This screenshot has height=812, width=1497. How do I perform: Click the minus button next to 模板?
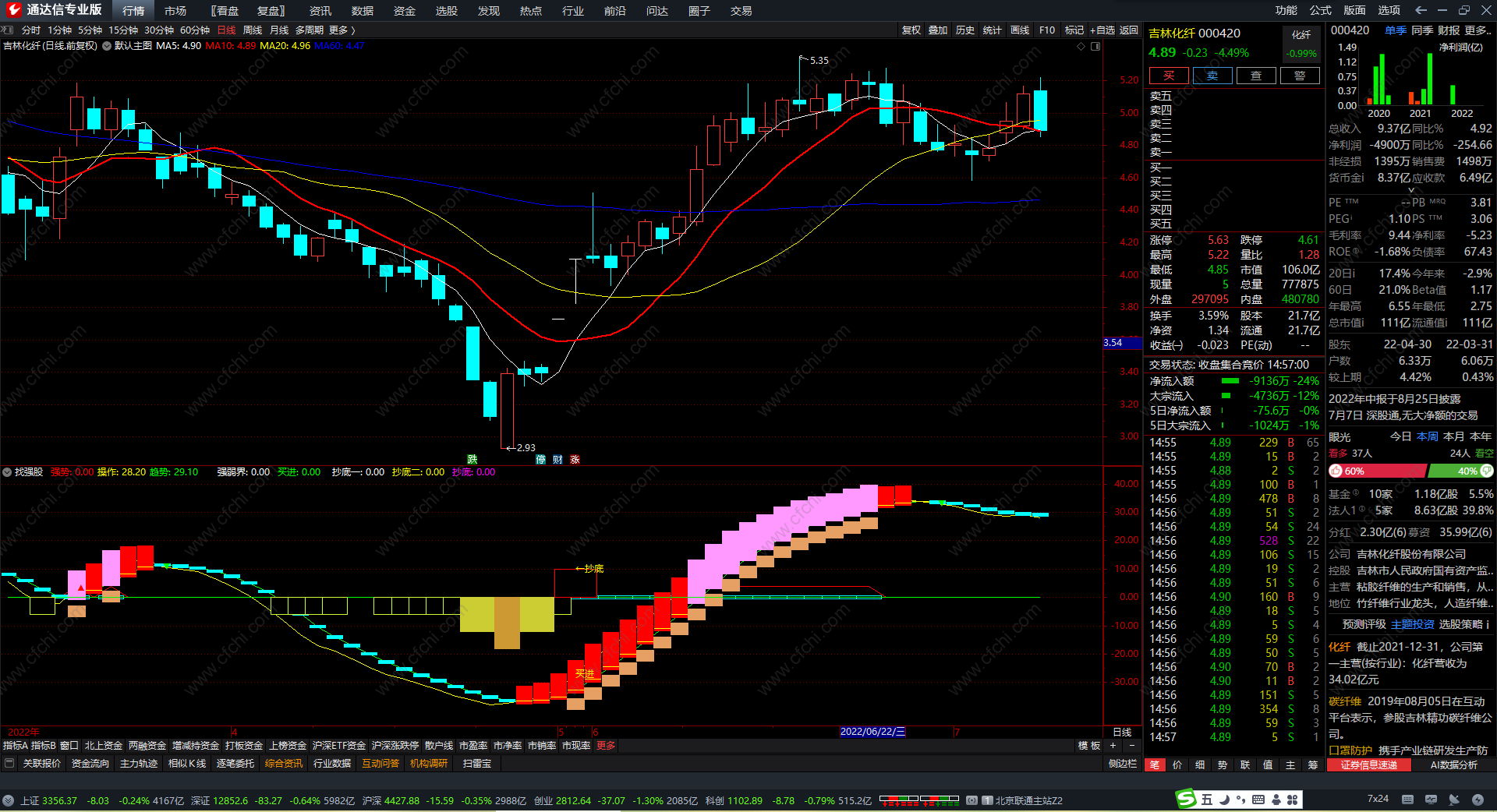pos(1131,746)
